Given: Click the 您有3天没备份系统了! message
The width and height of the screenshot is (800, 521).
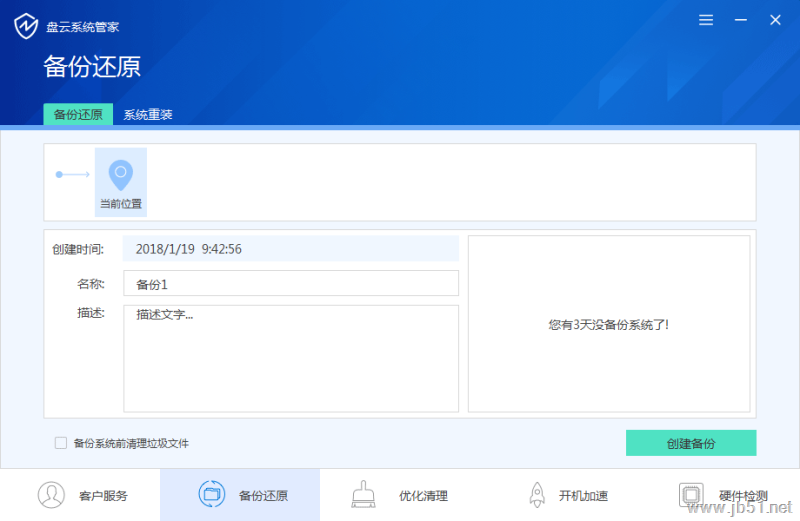Looking at the screenshot, I should click(609, 325).
